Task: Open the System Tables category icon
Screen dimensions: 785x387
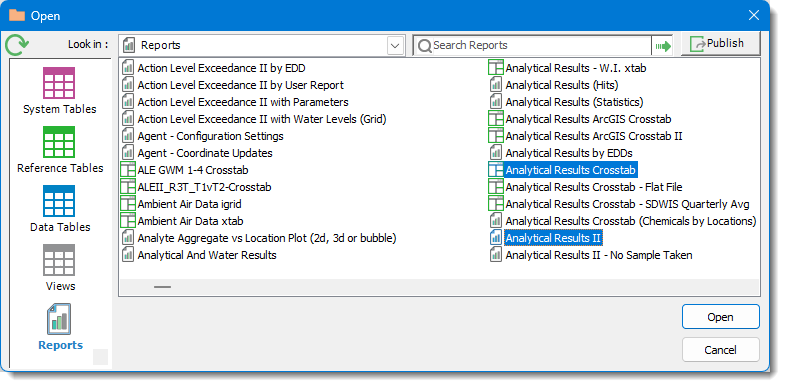Action: click(x=59, y=83)
